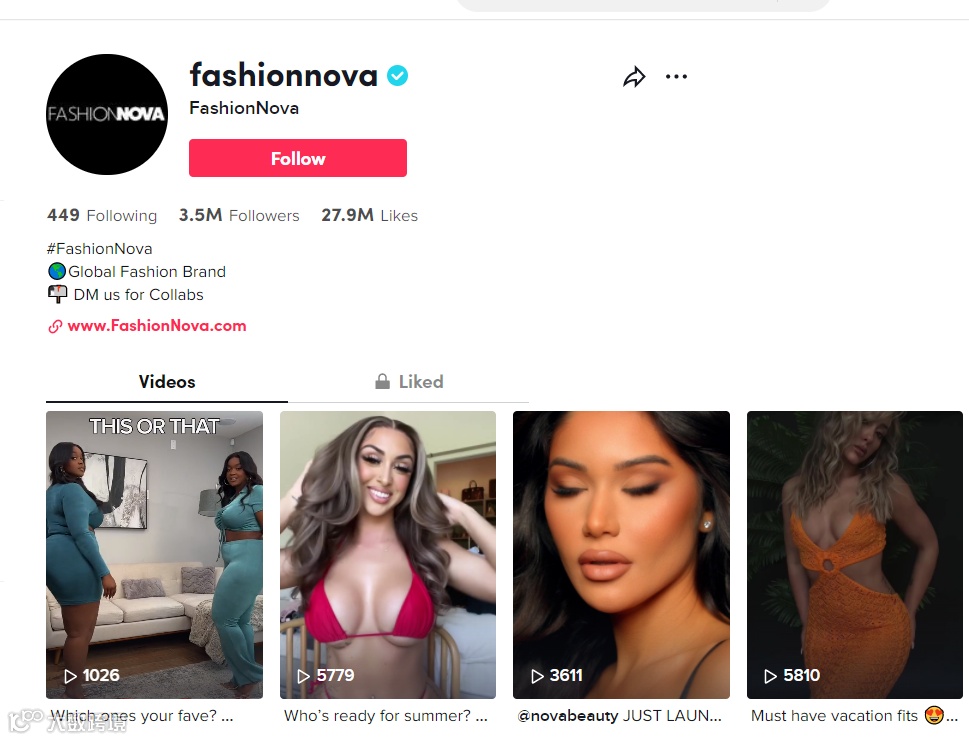Open the red bikini summer video
Screen dimensions: 969x740
coord(388,555)
